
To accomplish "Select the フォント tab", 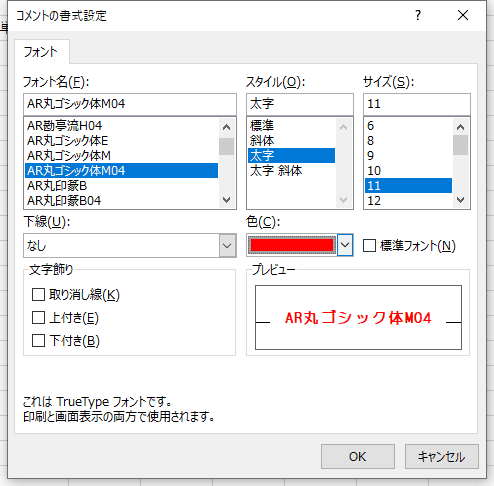I will [x=41, y=52].
